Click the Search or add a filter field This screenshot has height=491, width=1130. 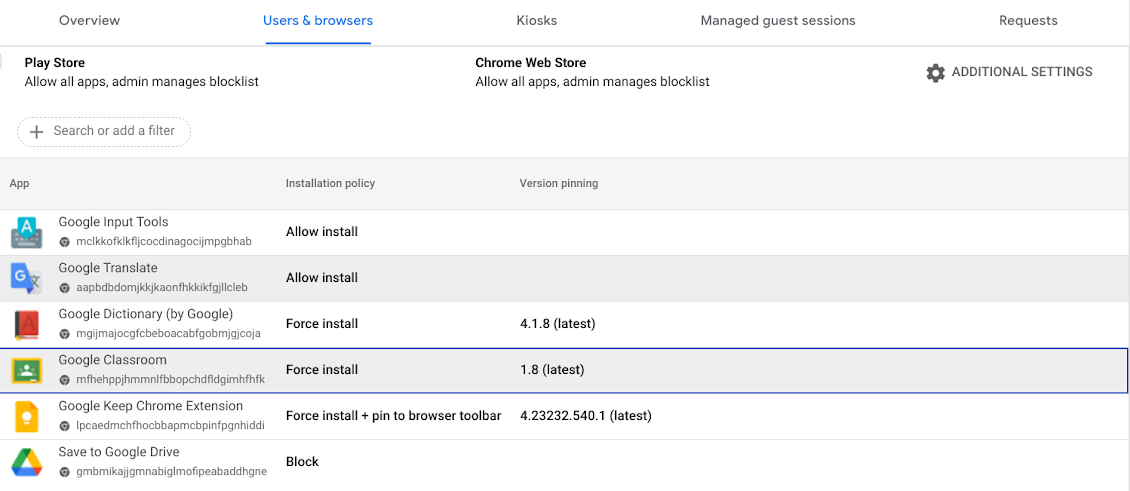pyautogui.click(x=114, y=131)
